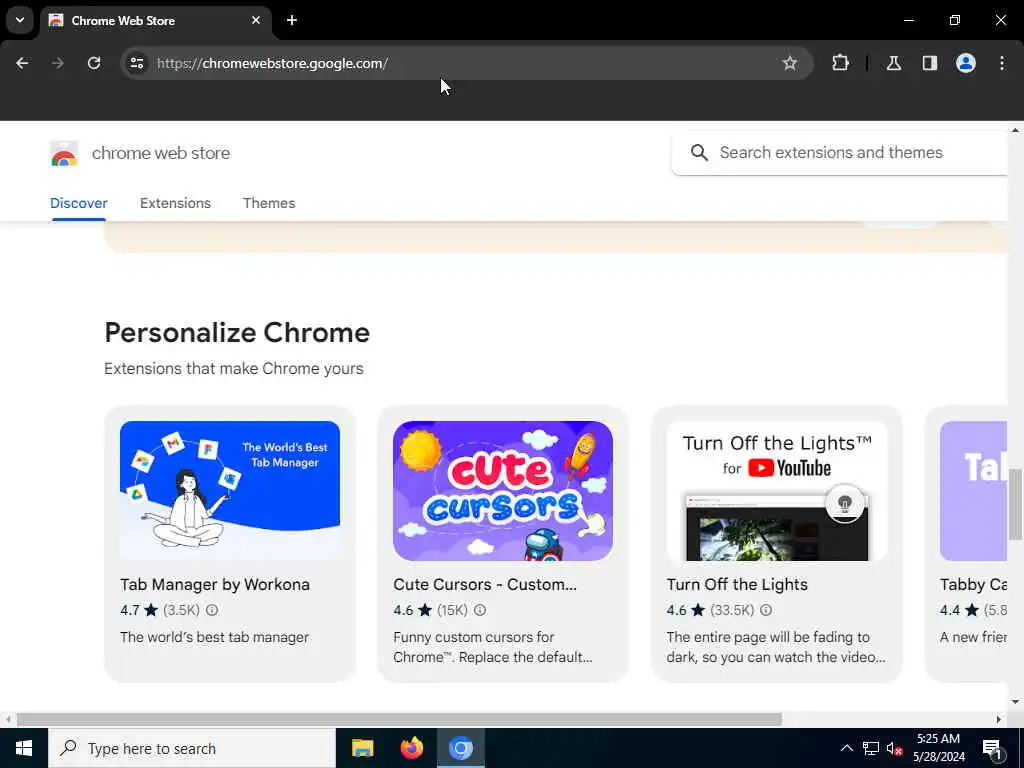Show rating info for Turn Off the Lights
Viewport: 1024px width, 768px height.
(x=766, y=610)
